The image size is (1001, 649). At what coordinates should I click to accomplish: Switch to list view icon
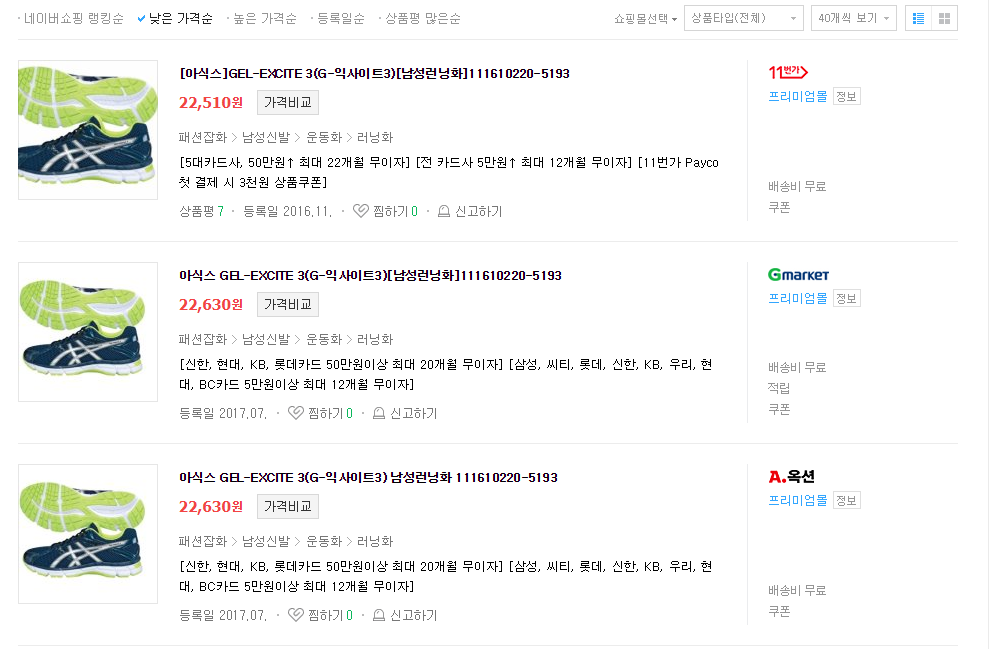pyautogui.click(x=919, y=19)
